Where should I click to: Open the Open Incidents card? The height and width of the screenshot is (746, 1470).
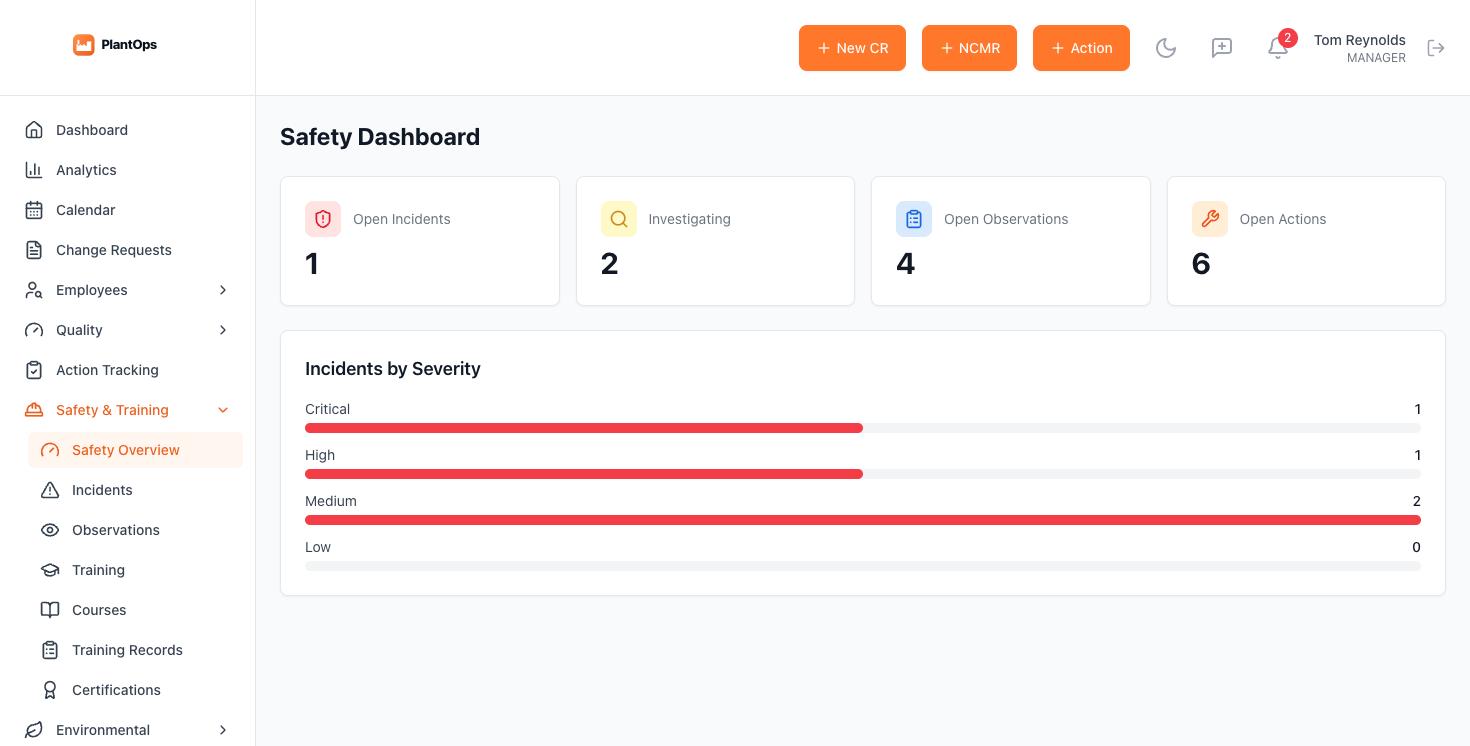pyautogui.click(x=420, y=241)
